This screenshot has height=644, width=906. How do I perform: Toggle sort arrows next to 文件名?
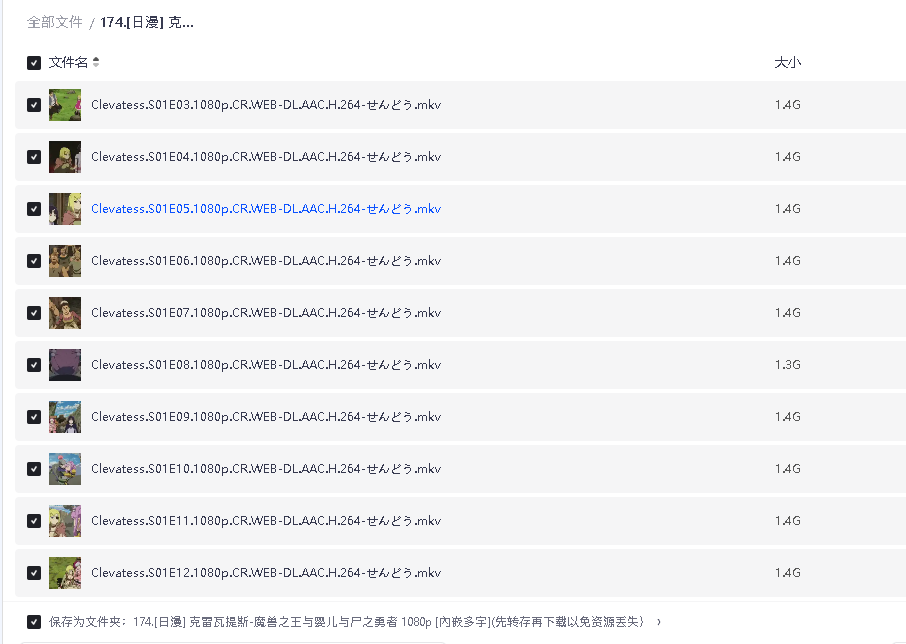point(96,63)
